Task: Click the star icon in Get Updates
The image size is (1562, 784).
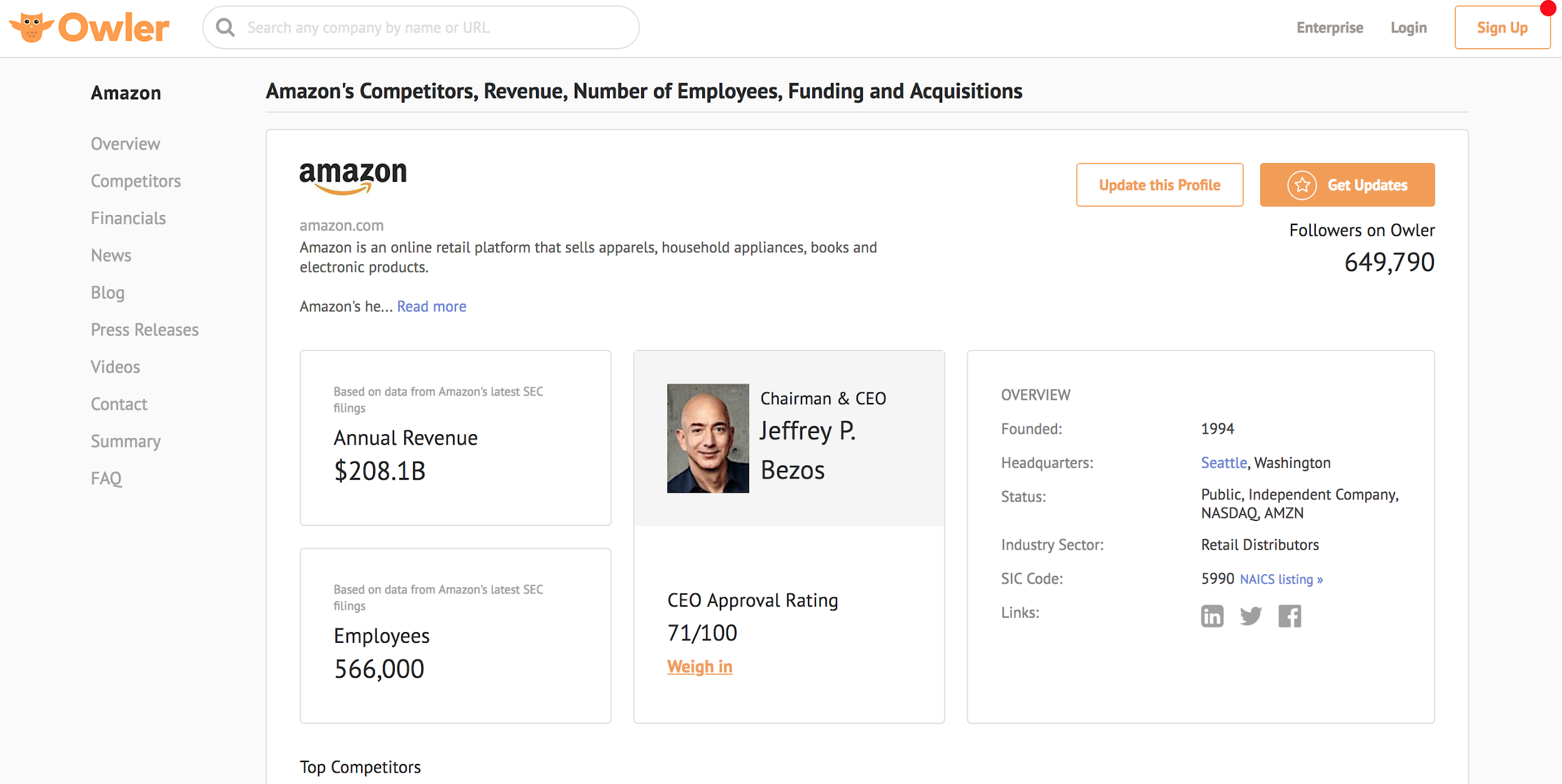Action: coord(1302,185)
